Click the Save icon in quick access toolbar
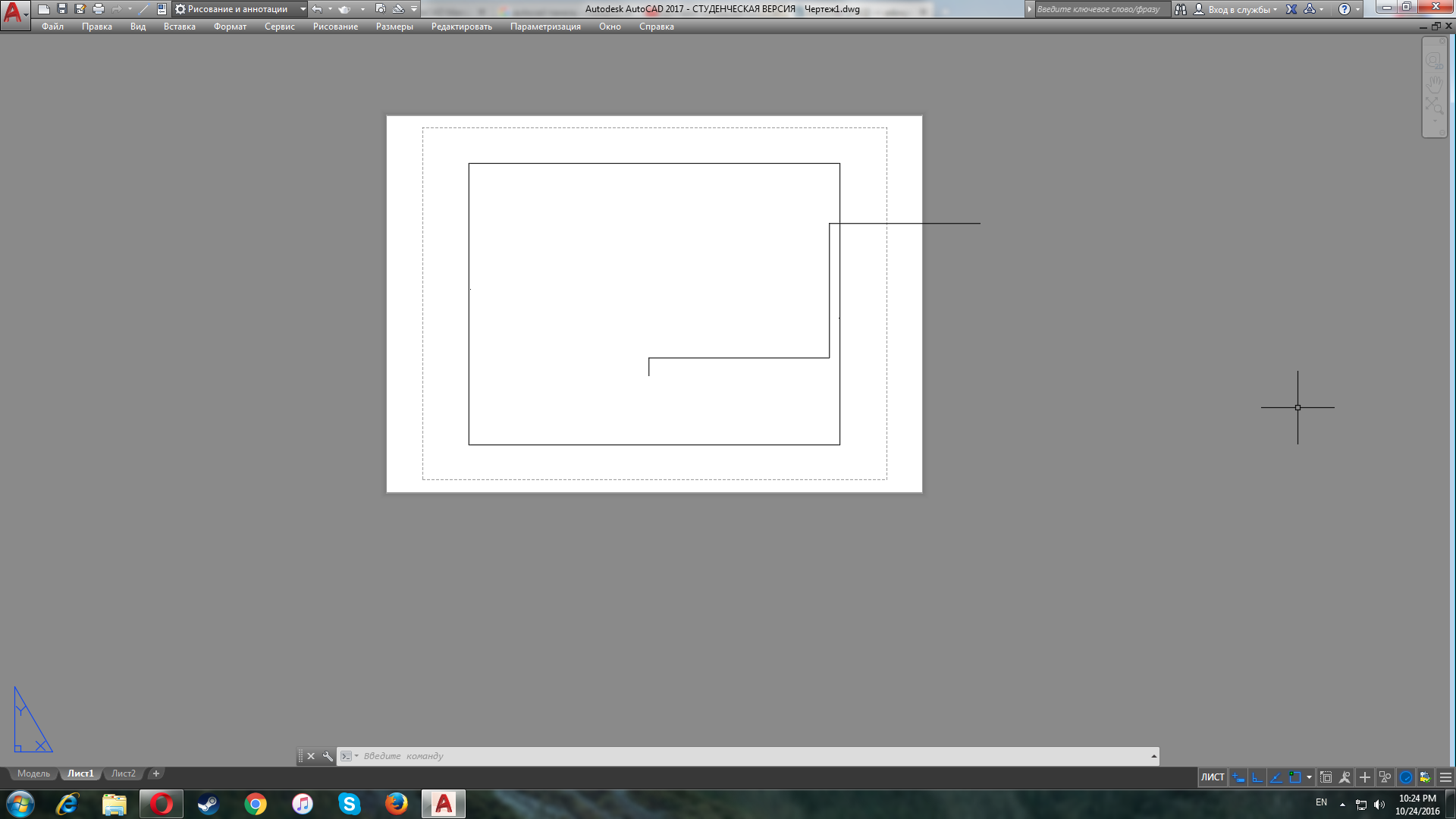 62,9
